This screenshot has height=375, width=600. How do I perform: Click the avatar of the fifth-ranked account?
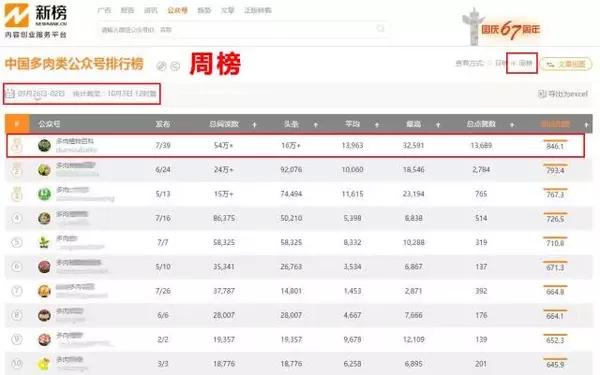click(x=44, y=242)
